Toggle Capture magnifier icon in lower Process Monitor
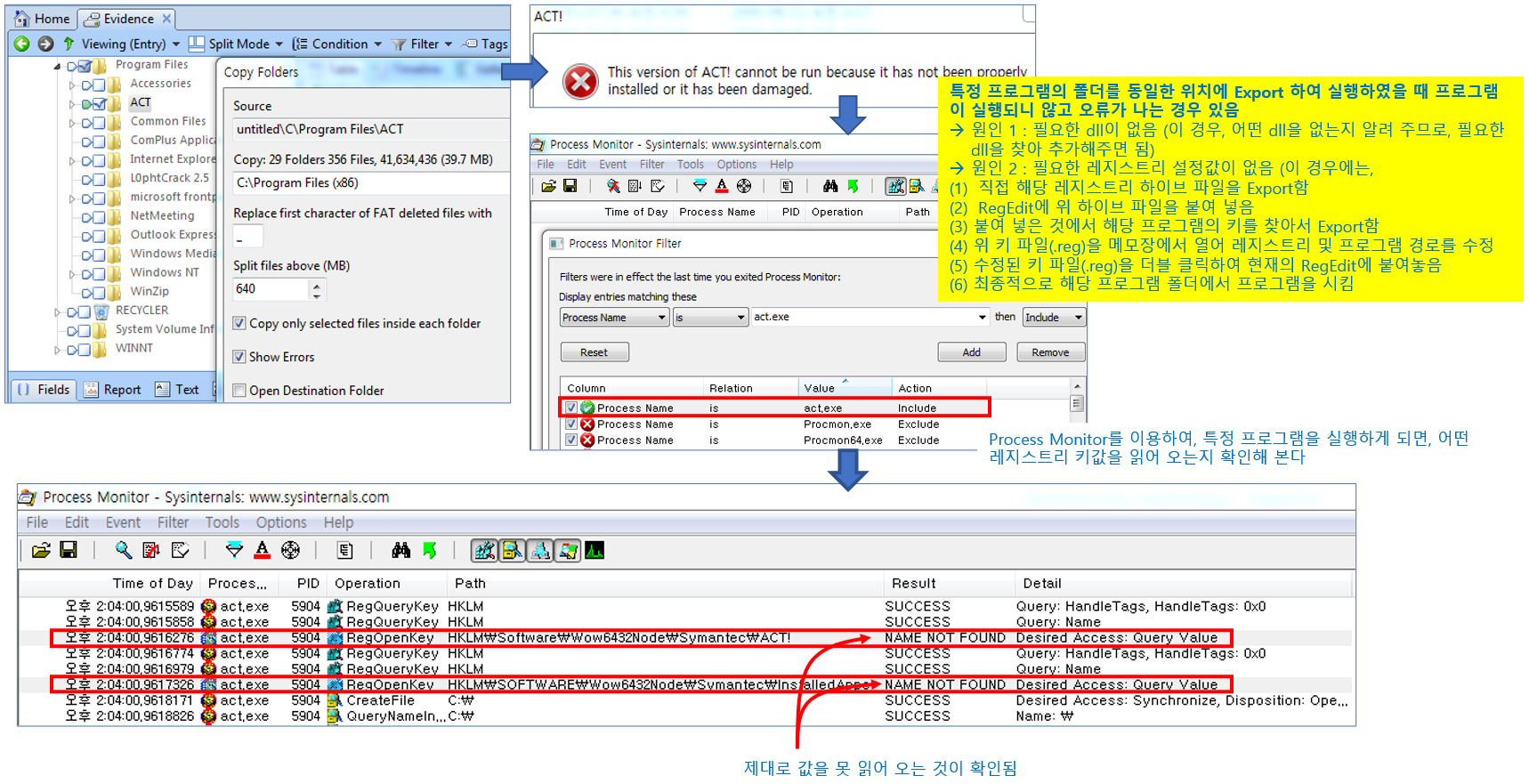This screenshot has height=784, width=1529. 124,551
